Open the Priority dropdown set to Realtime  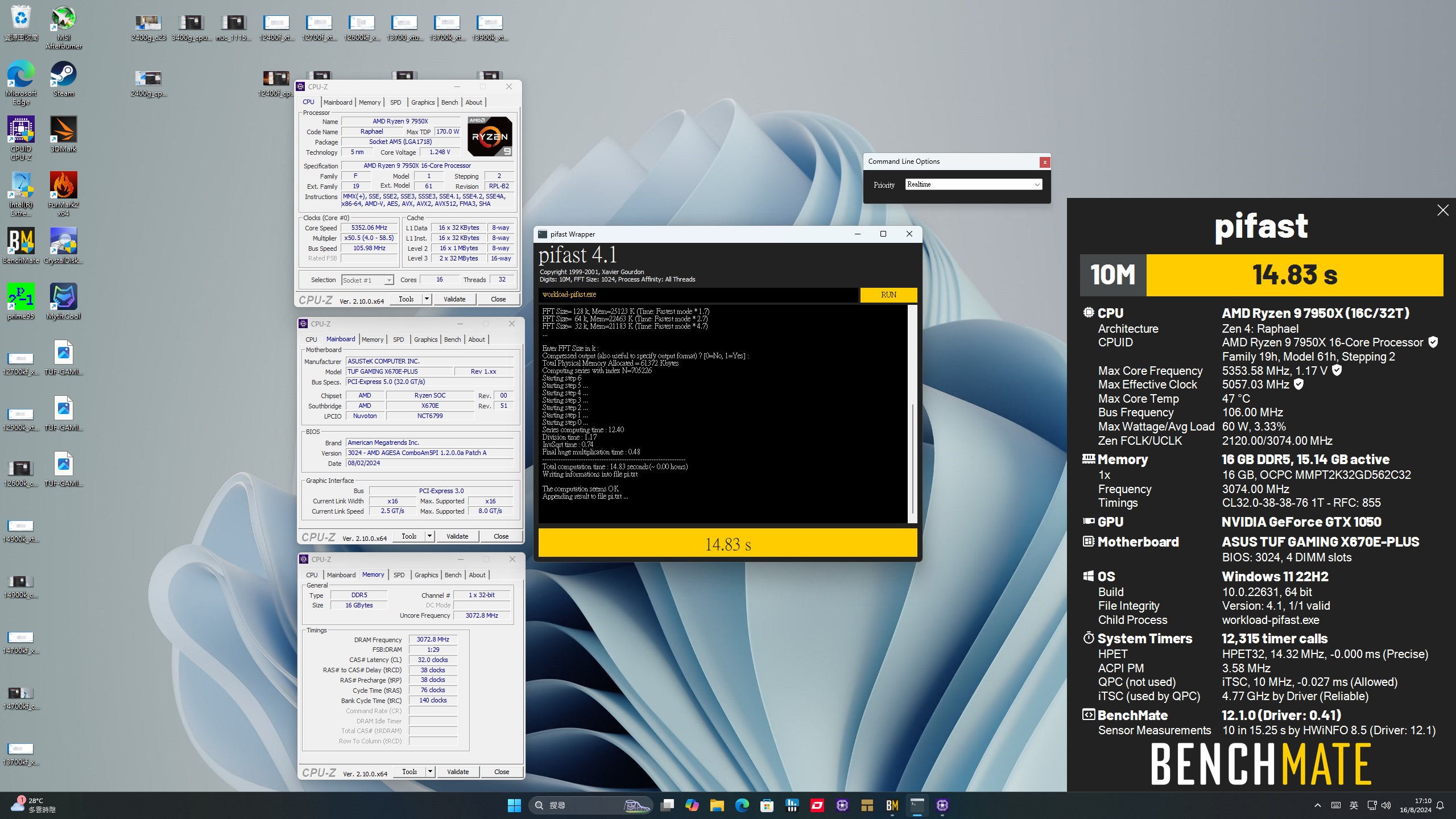click(974, 184)
